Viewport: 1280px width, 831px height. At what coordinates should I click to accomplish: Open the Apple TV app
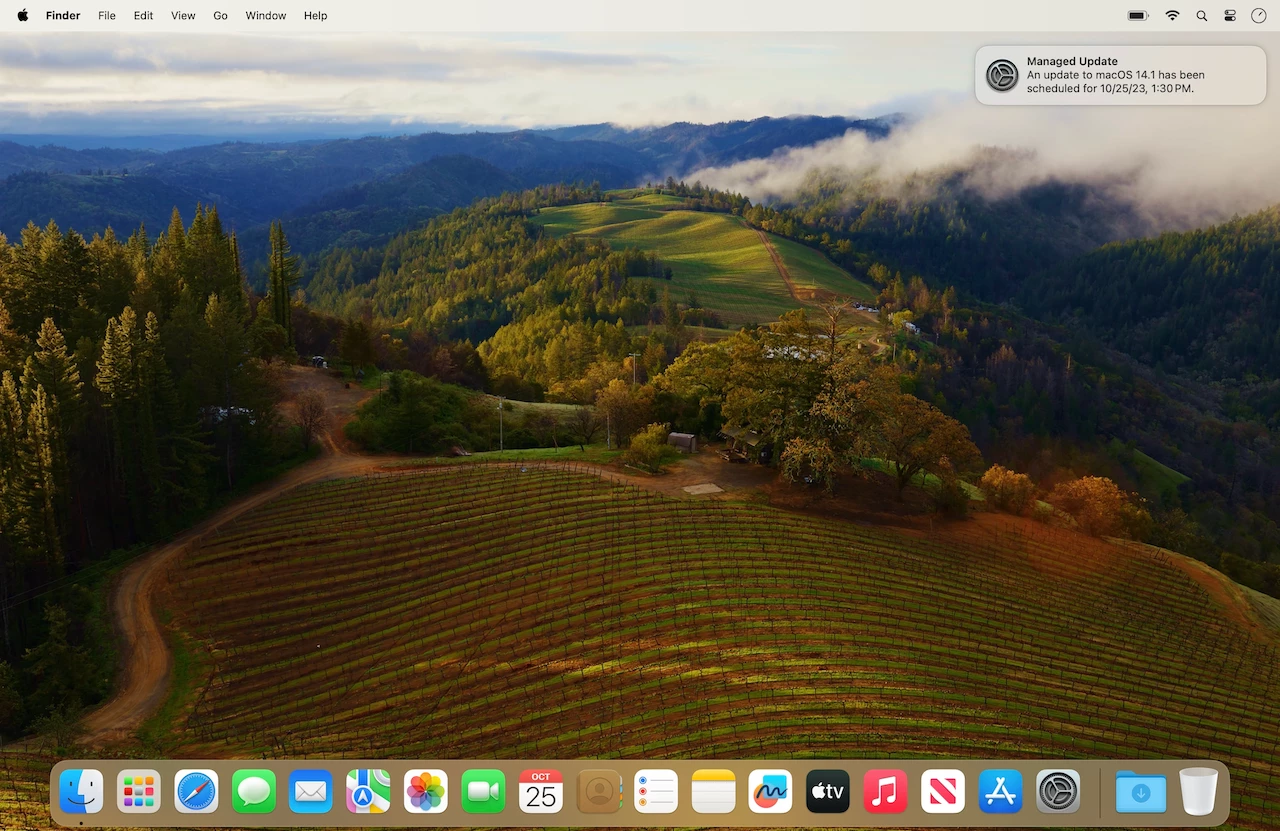[828, 791]
